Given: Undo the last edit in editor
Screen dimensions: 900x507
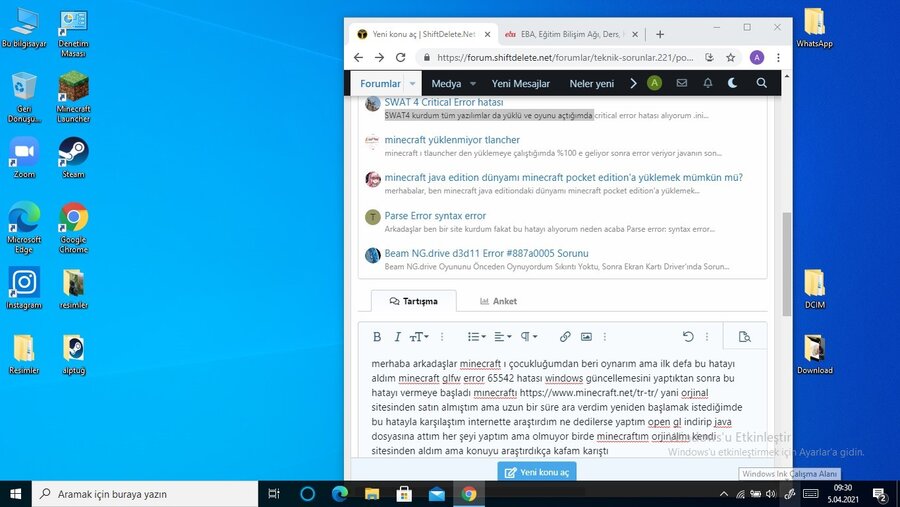Looking at the screenshot, I should point(688,337).
